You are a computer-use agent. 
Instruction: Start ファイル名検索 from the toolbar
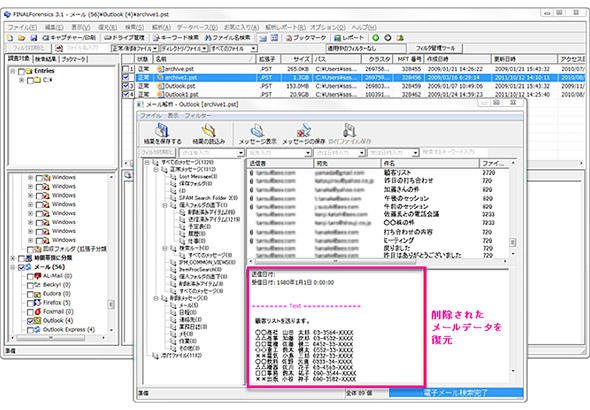(x=228, y=38)
